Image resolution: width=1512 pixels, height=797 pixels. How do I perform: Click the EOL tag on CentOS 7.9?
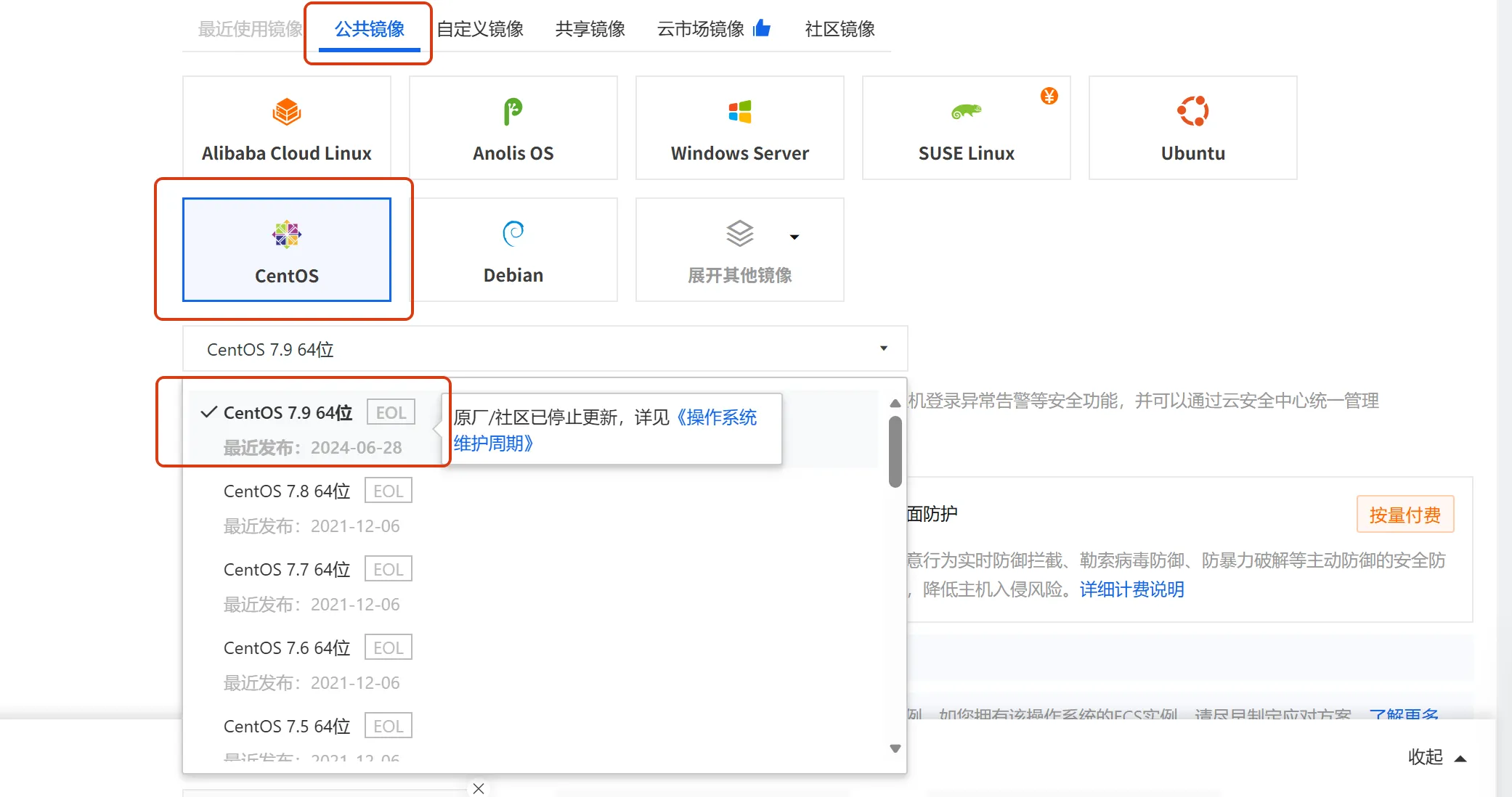(391, 412)
